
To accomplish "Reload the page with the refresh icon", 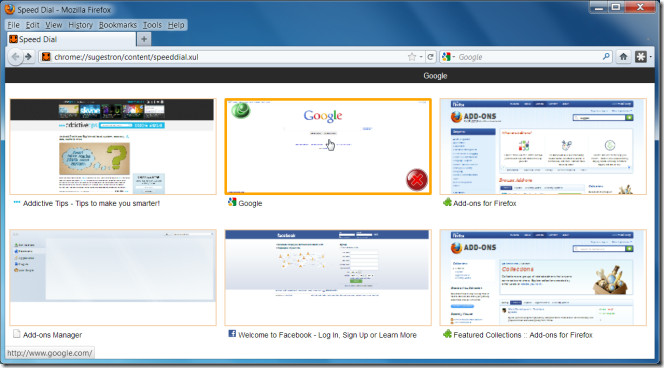I will tap(430, 57).
